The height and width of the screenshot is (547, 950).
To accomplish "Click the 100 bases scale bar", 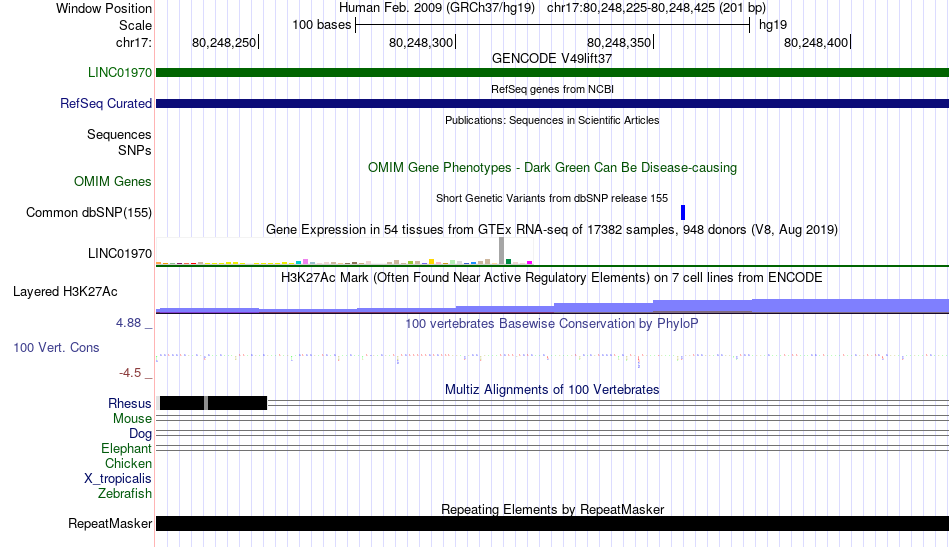I will coord(552,25).
